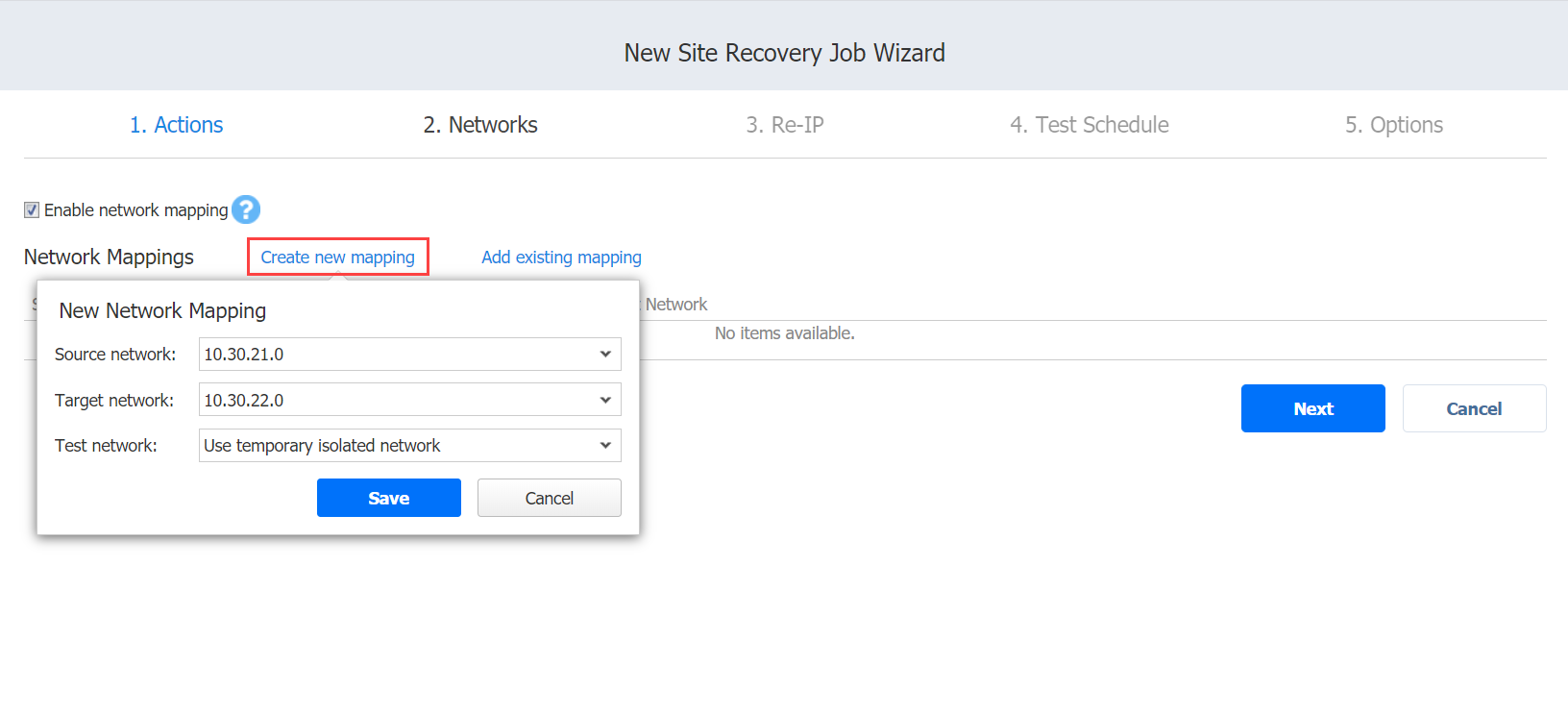This screenshot has width=1568, height=712.
Task: Expand Test network dropdown arrow
Action: (605, 445)
